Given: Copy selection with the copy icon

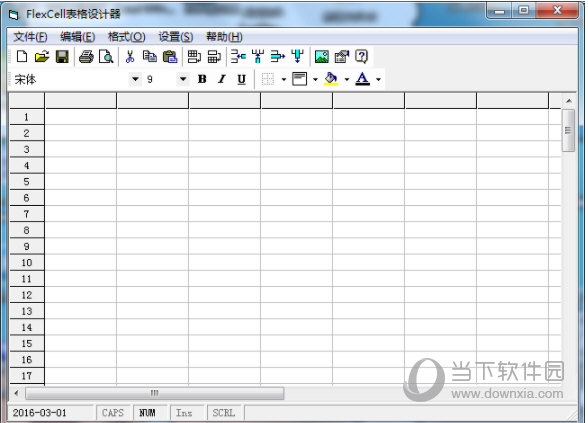Looking at the screenshot, I should pos(150,57).
